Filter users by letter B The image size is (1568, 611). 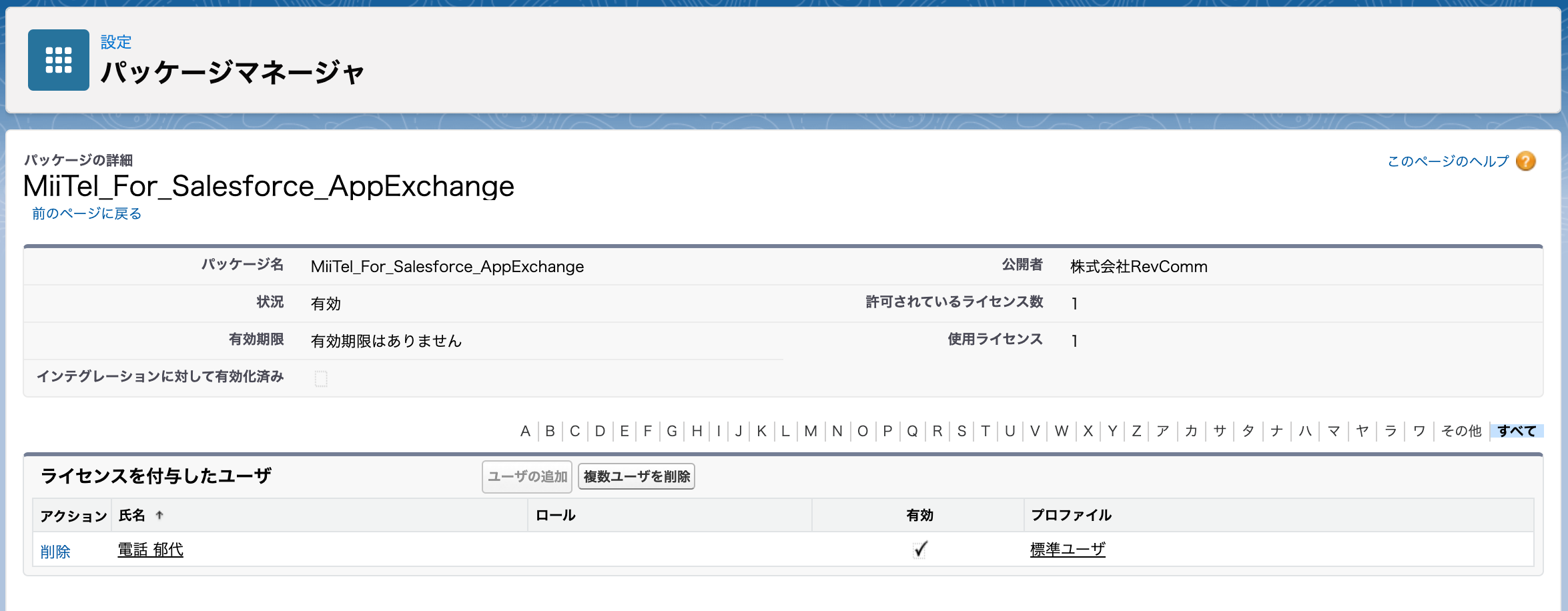(550, 431)
